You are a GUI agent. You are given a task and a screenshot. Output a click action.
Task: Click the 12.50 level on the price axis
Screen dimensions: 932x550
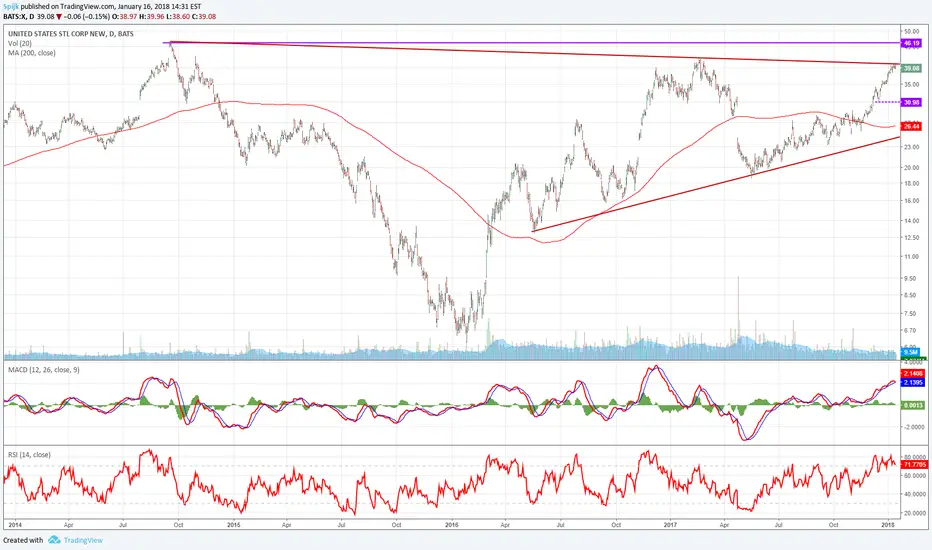tap(911, 238)
